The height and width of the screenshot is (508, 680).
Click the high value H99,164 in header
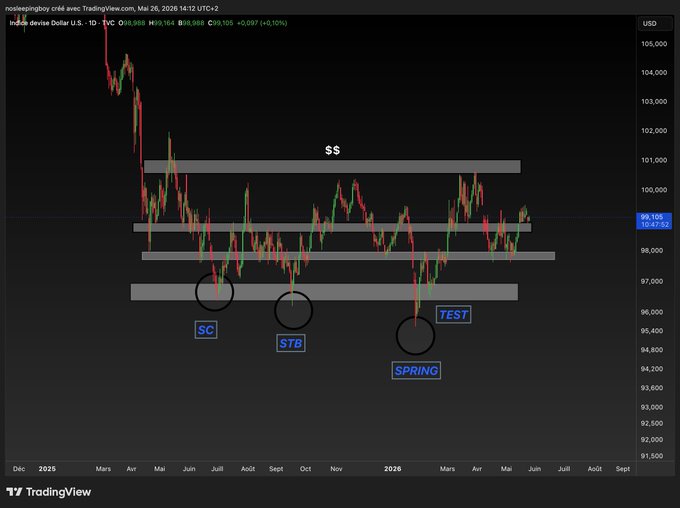tap(161, 23)
